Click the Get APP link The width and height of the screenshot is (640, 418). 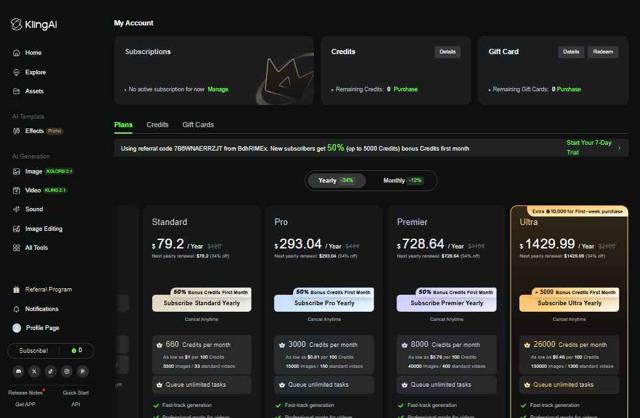[25, 404]
